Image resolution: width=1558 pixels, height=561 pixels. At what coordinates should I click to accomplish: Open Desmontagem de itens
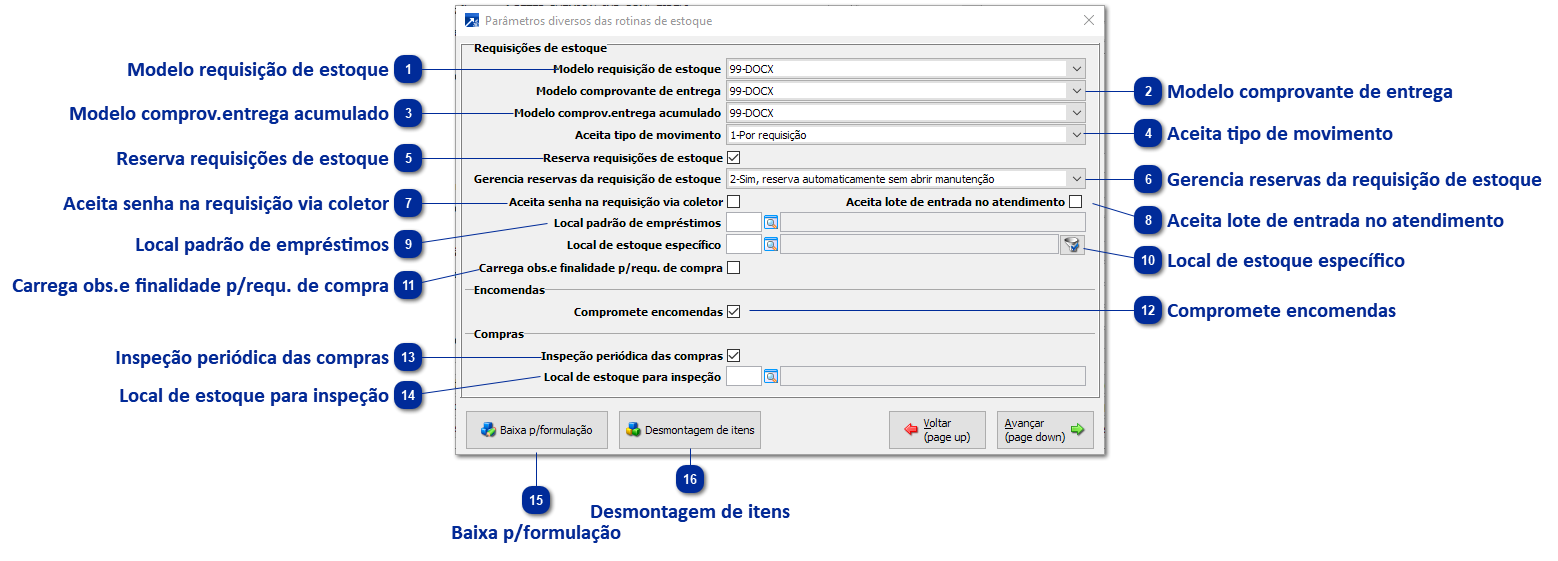point(690,430)
